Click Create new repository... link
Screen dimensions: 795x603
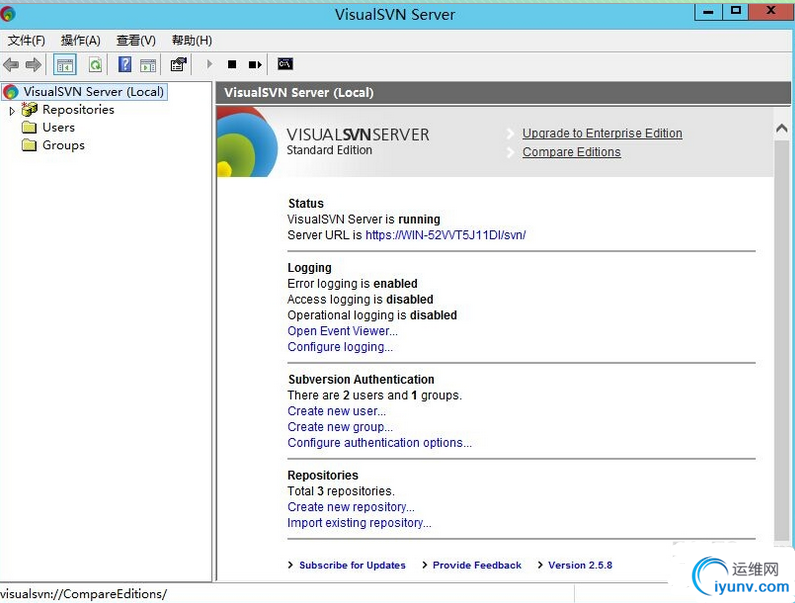tap(351, 507)
